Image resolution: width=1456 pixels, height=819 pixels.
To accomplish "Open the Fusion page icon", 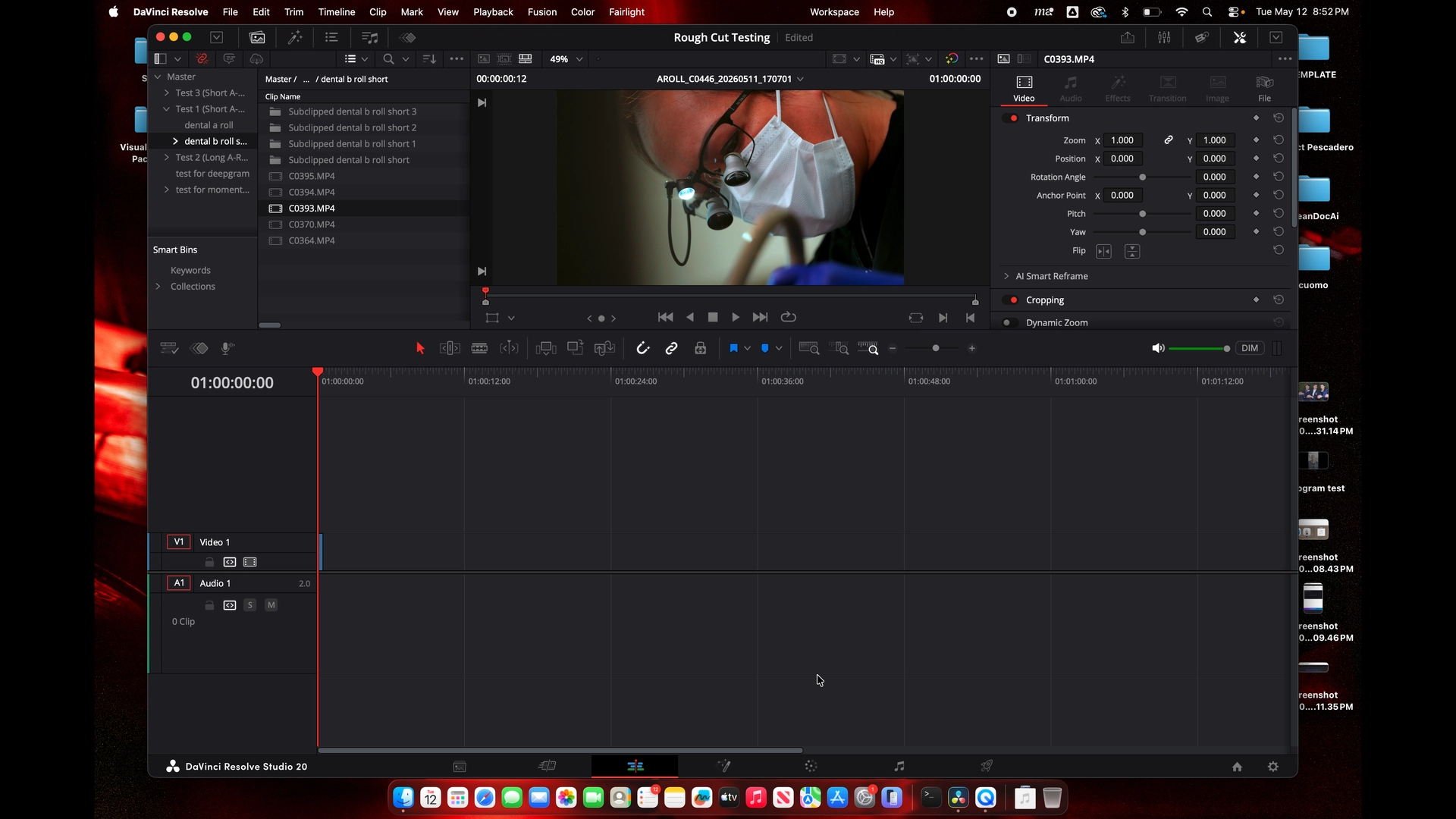I will pyautogui.click(x=723, y=766).
